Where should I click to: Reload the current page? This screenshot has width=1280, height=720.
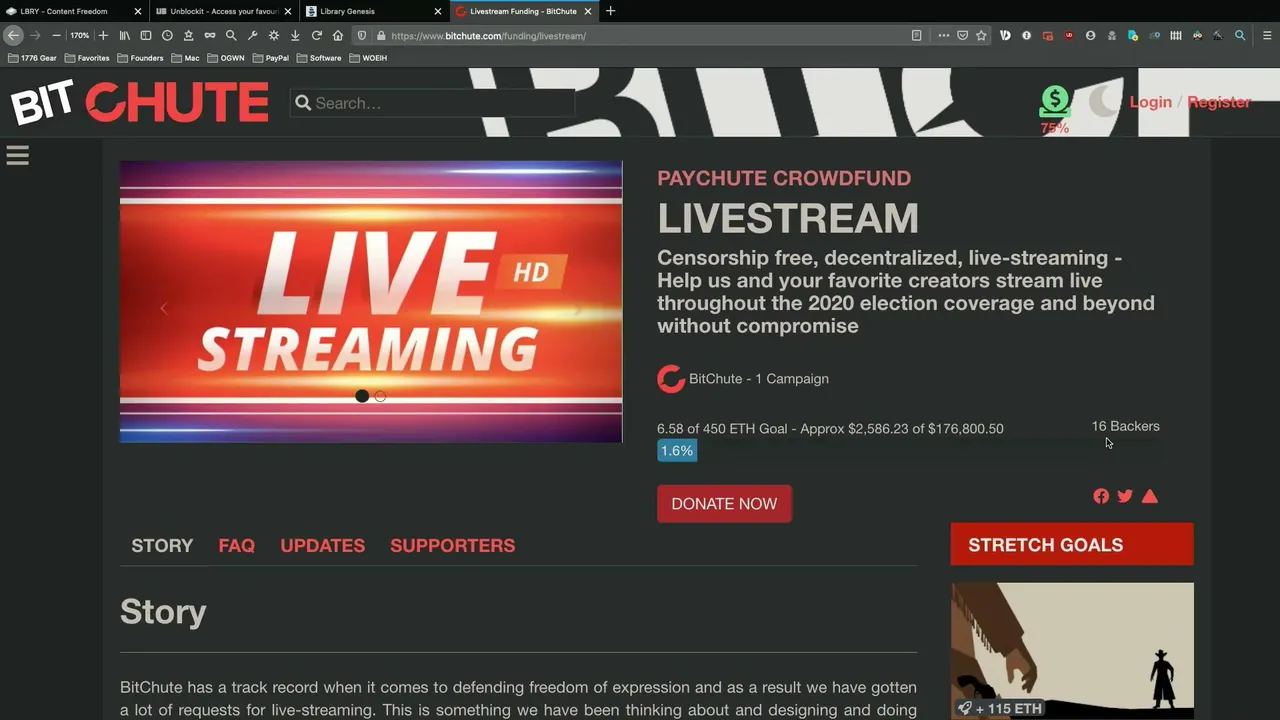[317, 35]
